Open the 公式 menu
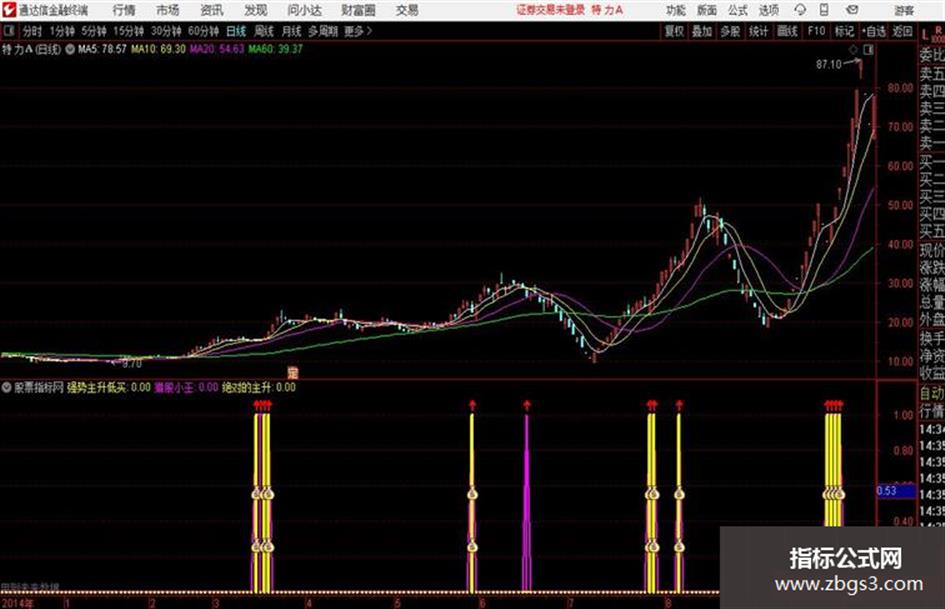This screenshot has height=609, width=945. click(737, 10)
